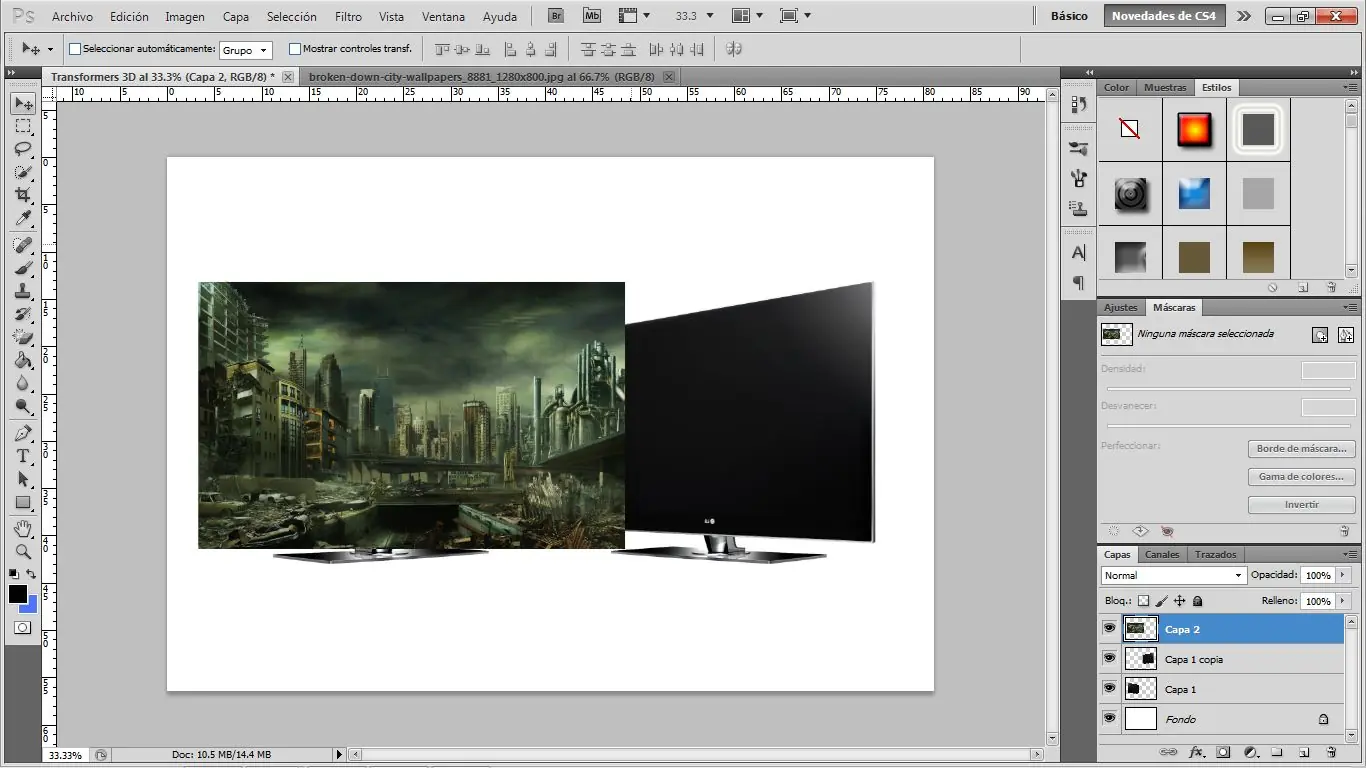Screen dimensions: 1366x768
Task: Expand workspace list chevron
Action: point(1243,16)
